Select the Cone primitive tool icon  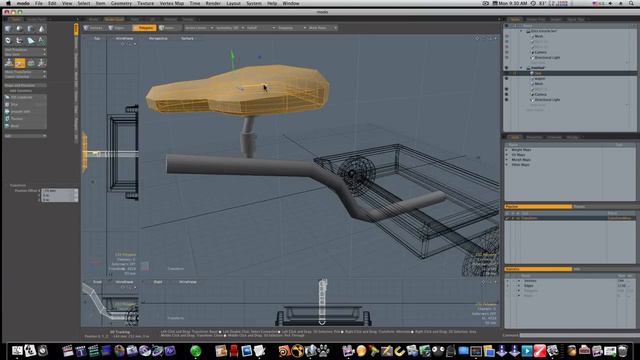pyautogui.click(x=42, y=29)
